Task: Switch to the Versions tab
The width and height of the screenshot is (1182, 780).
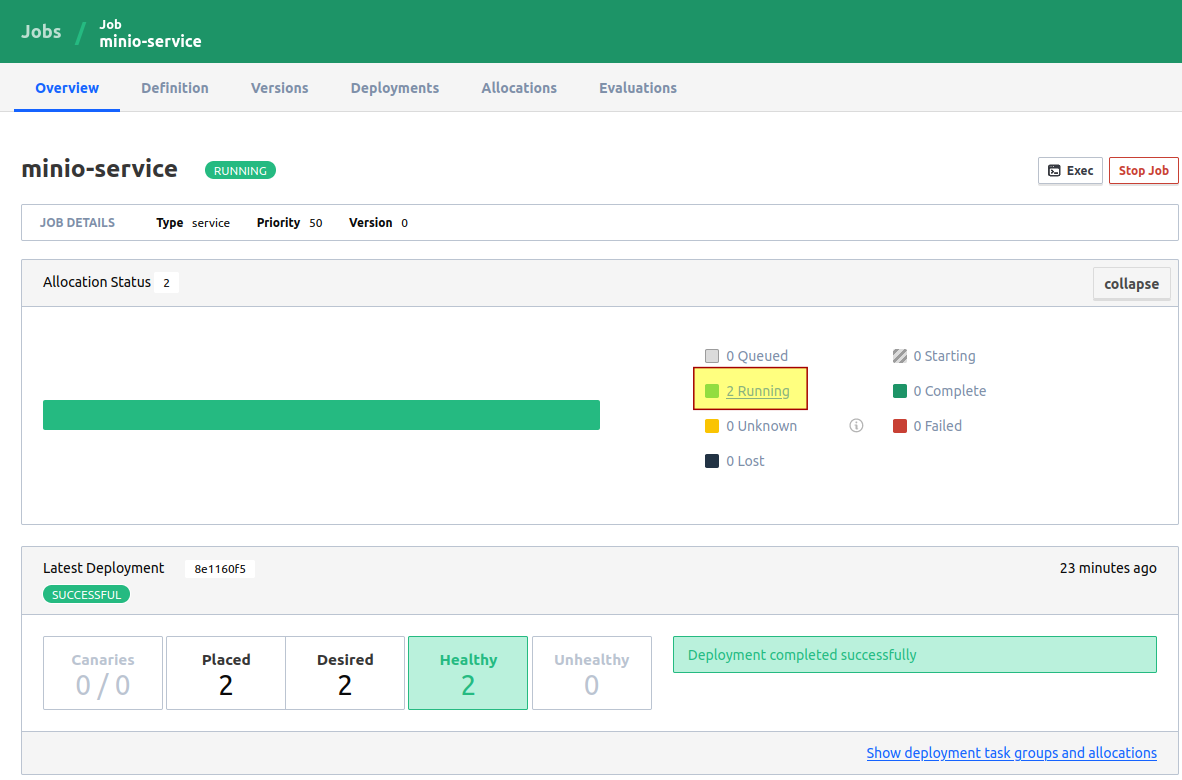Action: click(280, 88)
